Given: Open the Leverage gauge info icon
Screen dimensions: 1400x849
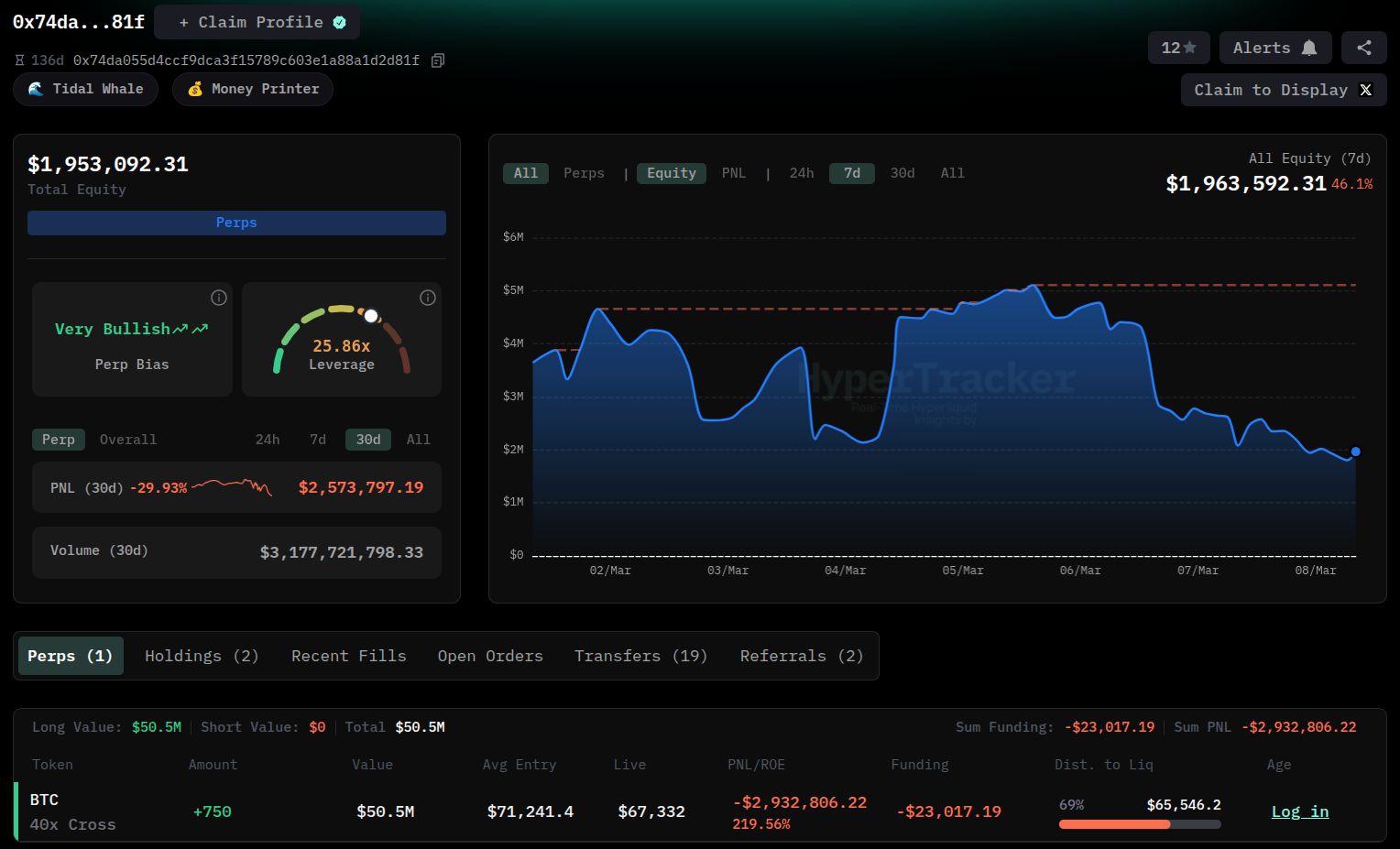Looking at the screenshot, I should coord(427,298).
